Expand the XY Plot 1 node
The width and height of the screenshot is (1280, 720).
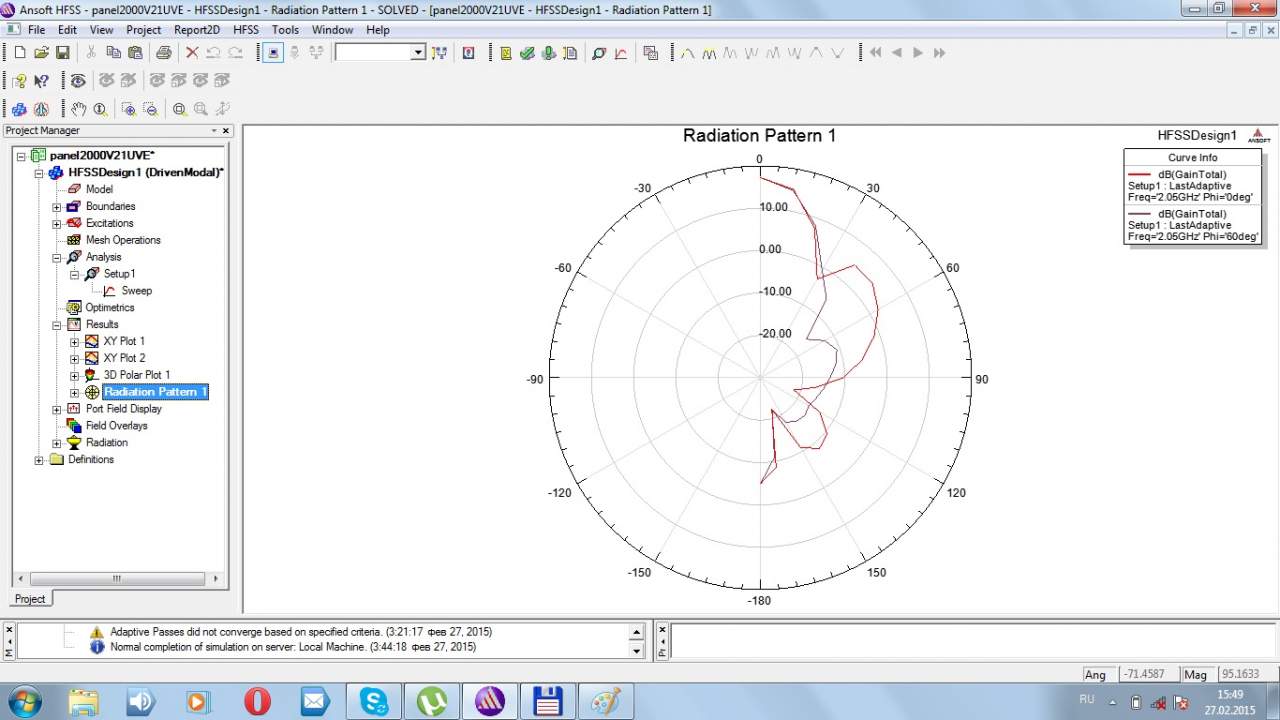click(x=75, y=342)
